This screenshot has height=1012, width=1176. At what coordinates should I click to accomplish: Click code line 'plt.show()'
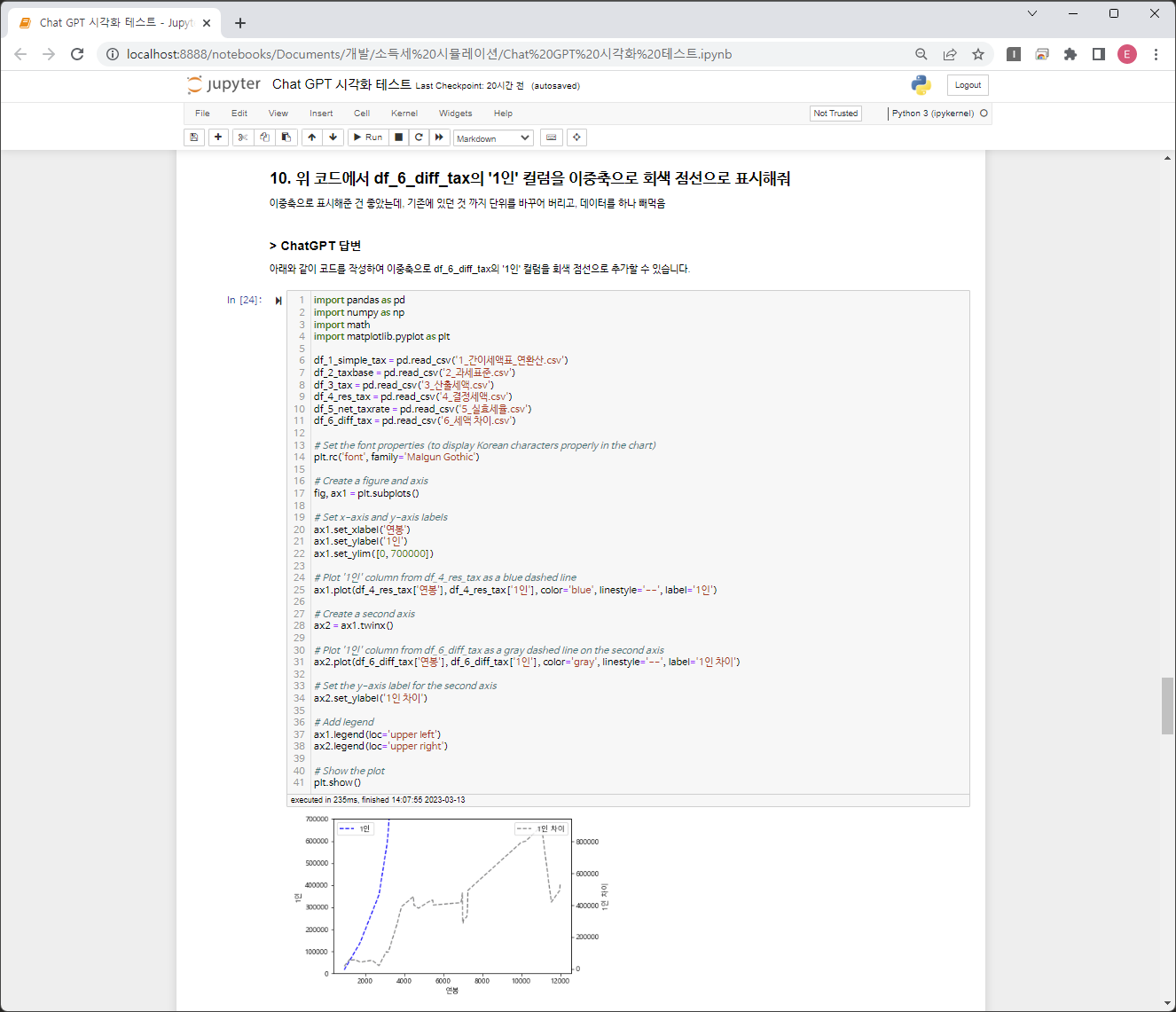(337, 782)
